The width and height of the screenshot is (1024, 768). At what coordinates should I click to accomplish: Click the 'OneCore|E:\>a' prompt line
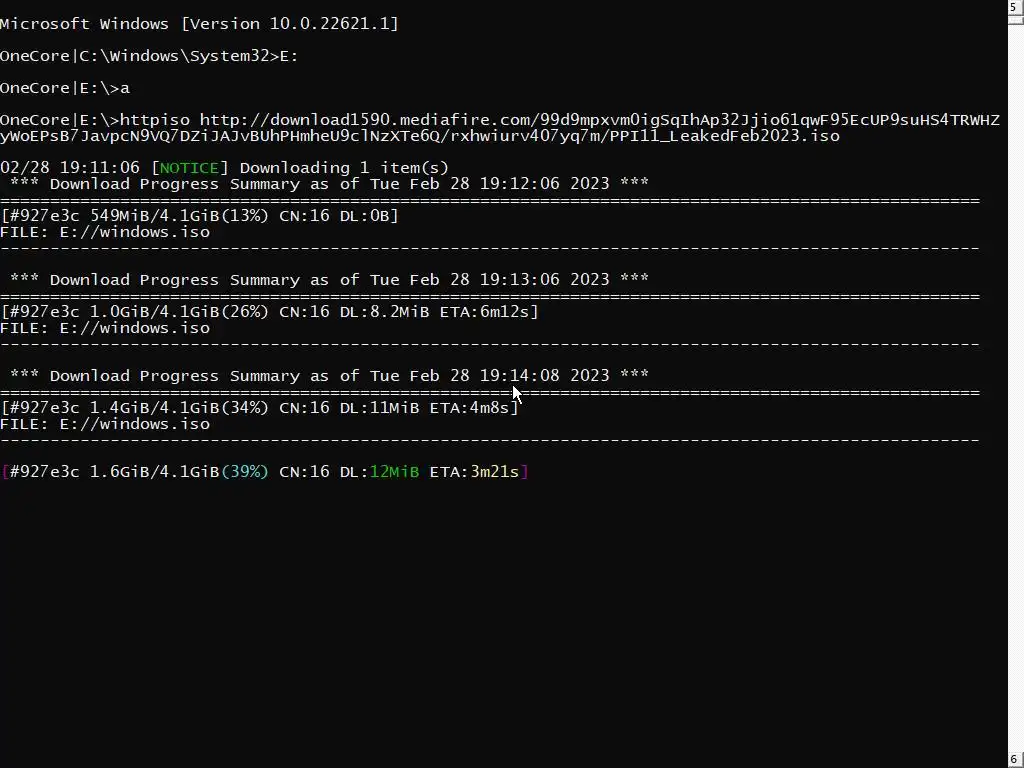click(x=65, y=88)
